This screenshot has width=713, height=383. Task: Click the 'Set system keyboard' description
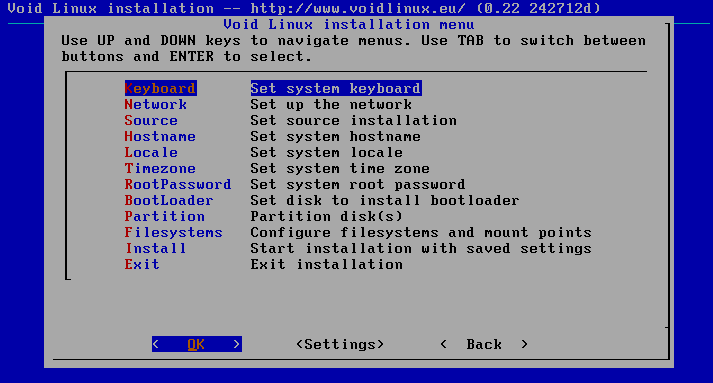coord(336,88)
